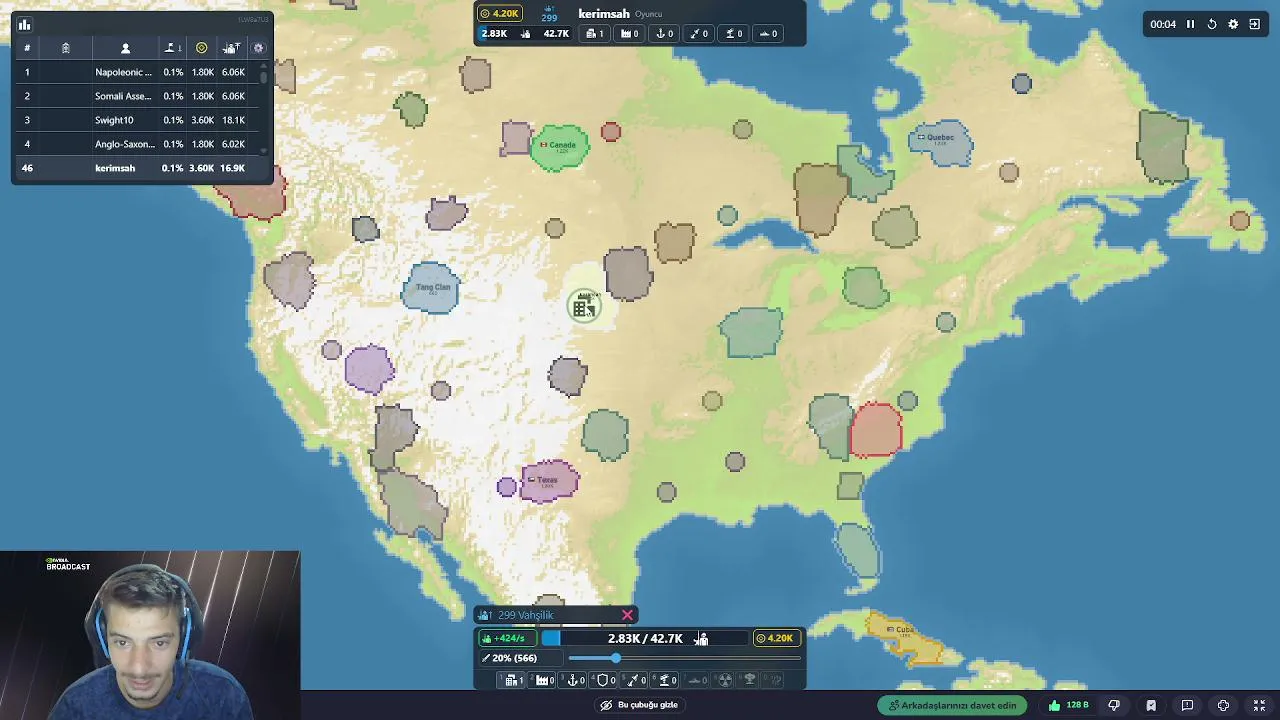Click the city count in top player panel
The image size is (1280, 720).
(x=595, y=34)
